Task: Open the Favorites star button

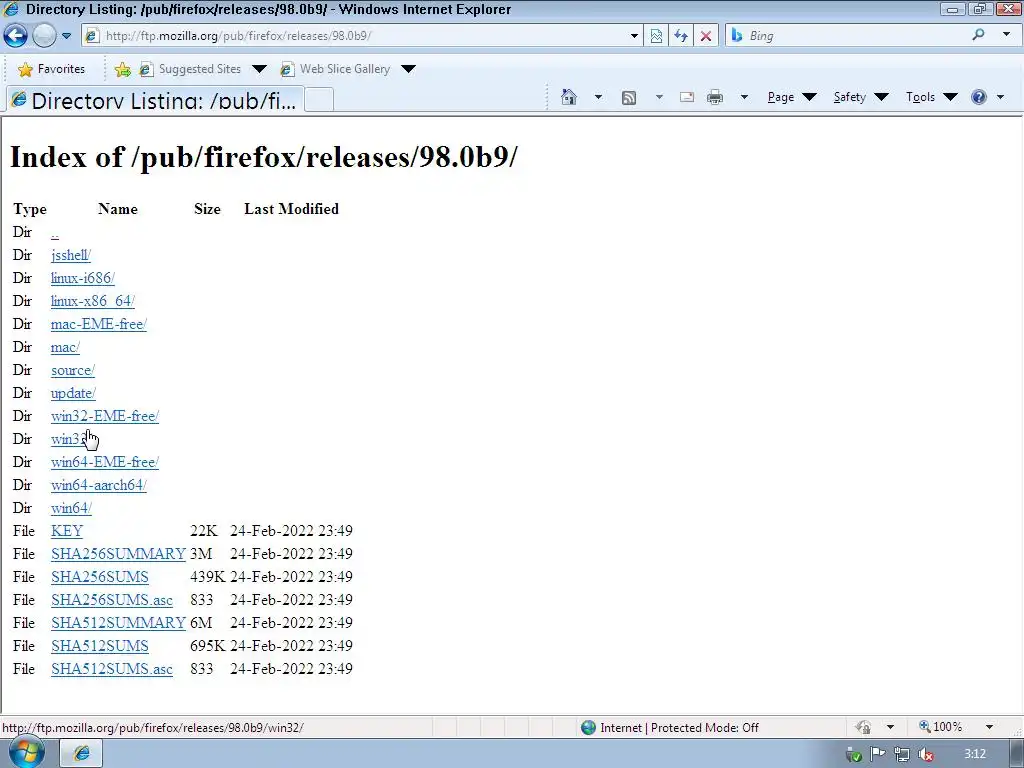Action: [52, 69]
